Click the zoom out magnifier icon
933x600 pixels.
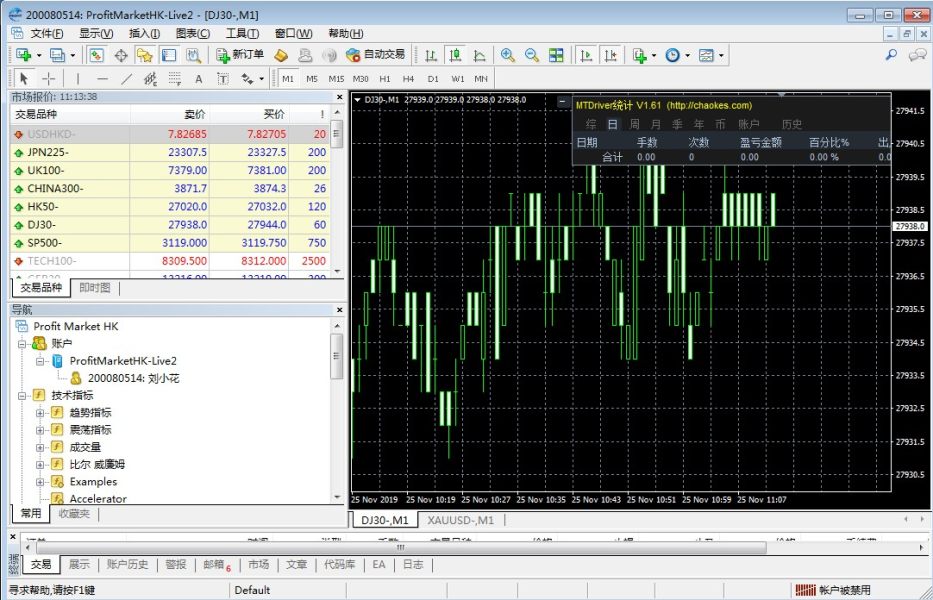tap(532, 55)
